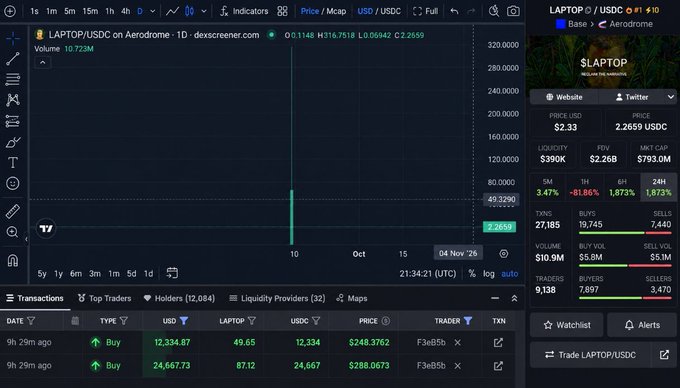680x388 pixels.
Task: Add the pair to Watchlist
Action: coord(567,325)
